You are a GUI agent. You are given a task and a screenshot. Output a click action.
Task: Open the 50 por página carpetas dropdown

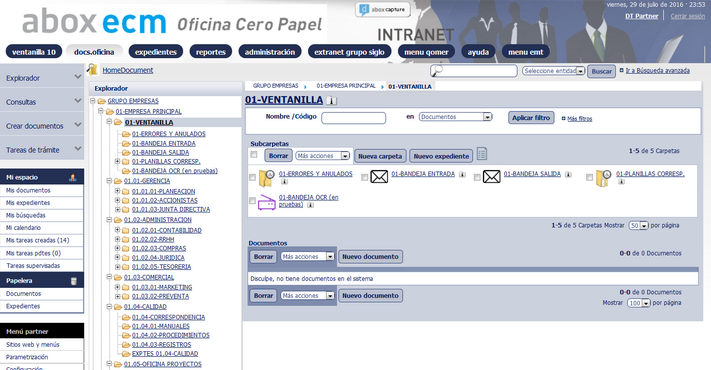tap(638, 225)
